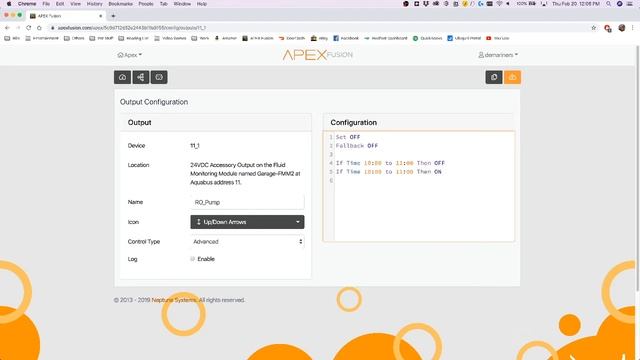
Task: Open the Control Type Advanced selector
Action: (x=247, y=242)
